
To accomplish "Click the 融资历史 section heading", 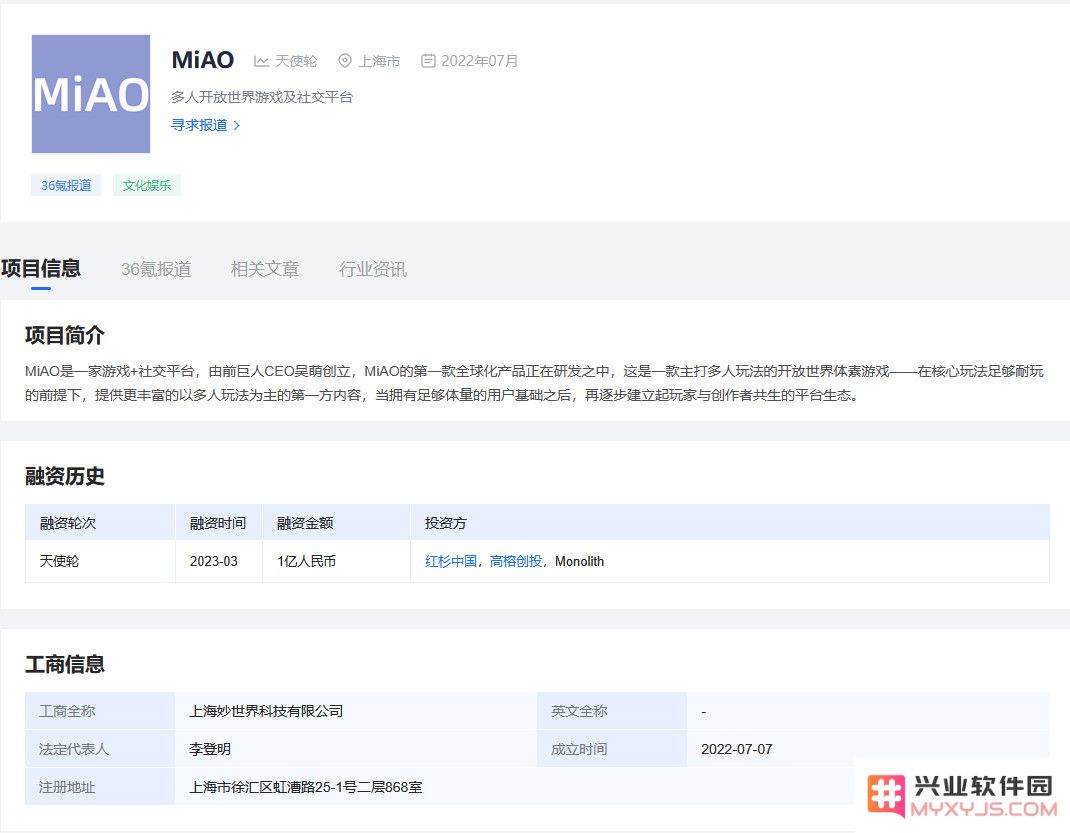I will [65, 476].
